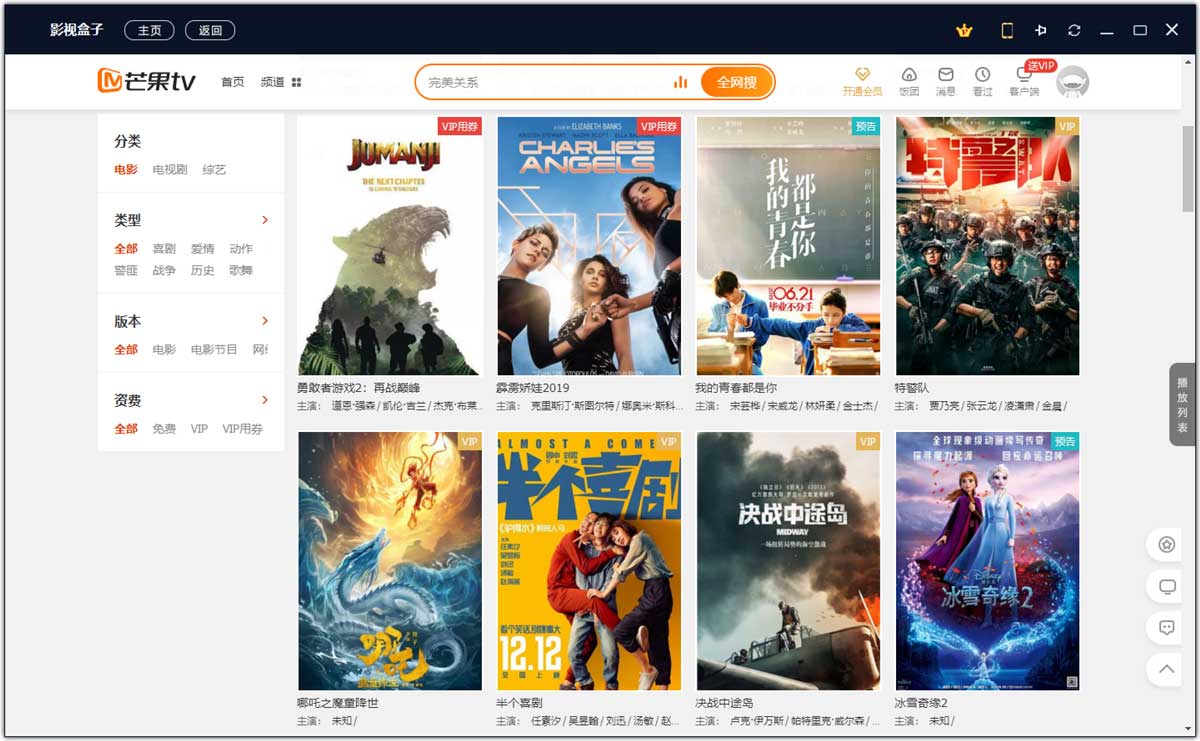Click the star favorite floating icon
Viewport: 1200px width, 741px height.
click(x=1166, y=545)
